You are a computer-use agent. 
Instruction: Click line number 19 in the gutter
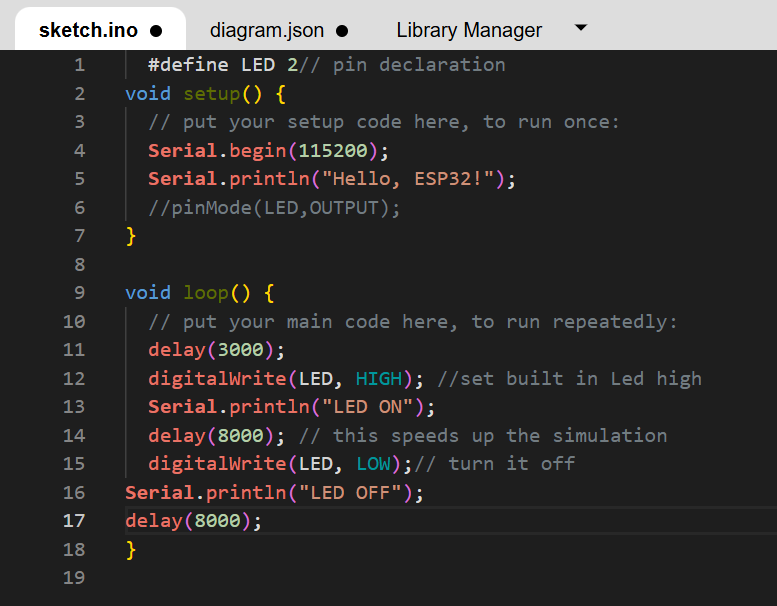point(74,578)
